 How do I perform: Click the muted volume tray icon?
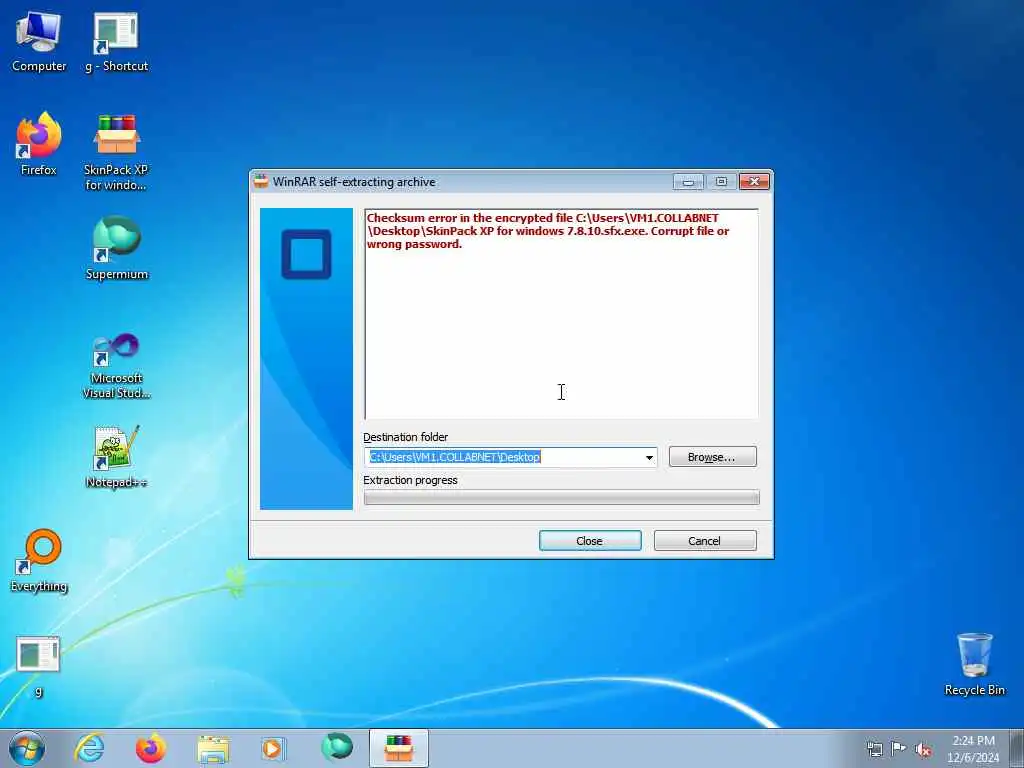(x=923, y=749)
